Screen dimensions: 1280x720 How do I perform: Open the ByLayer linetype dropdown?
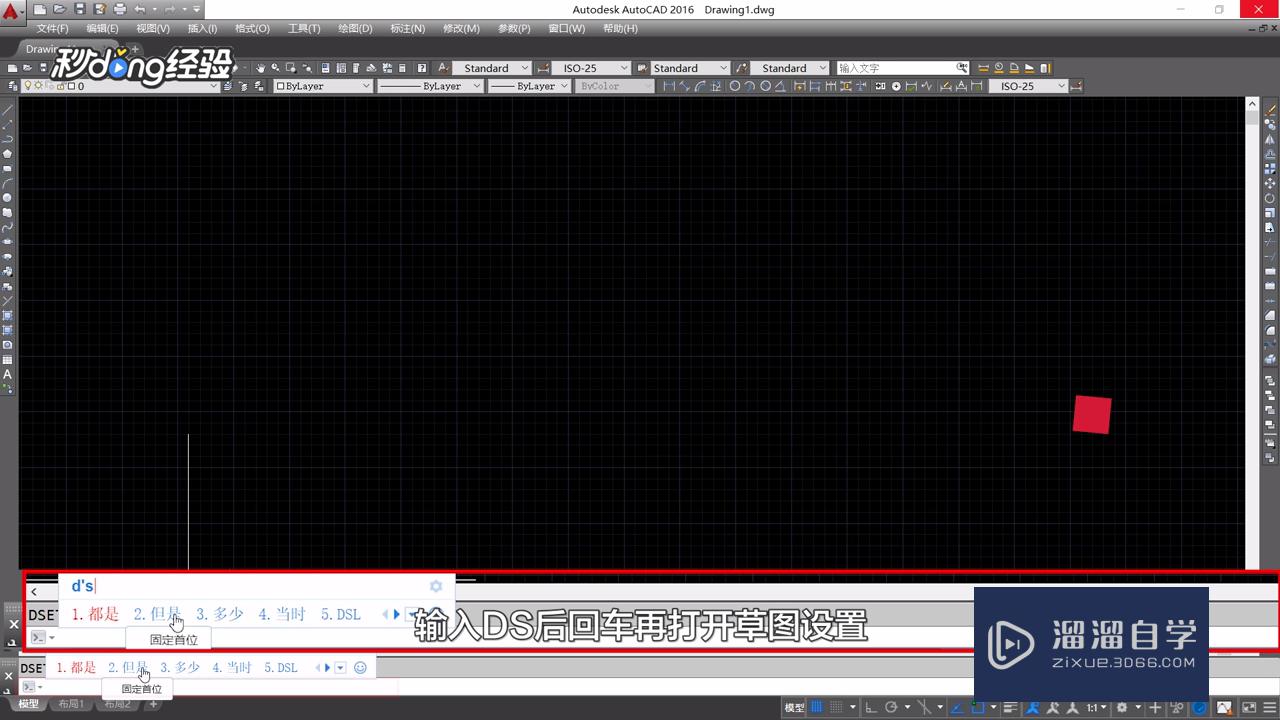pos(430,85)
